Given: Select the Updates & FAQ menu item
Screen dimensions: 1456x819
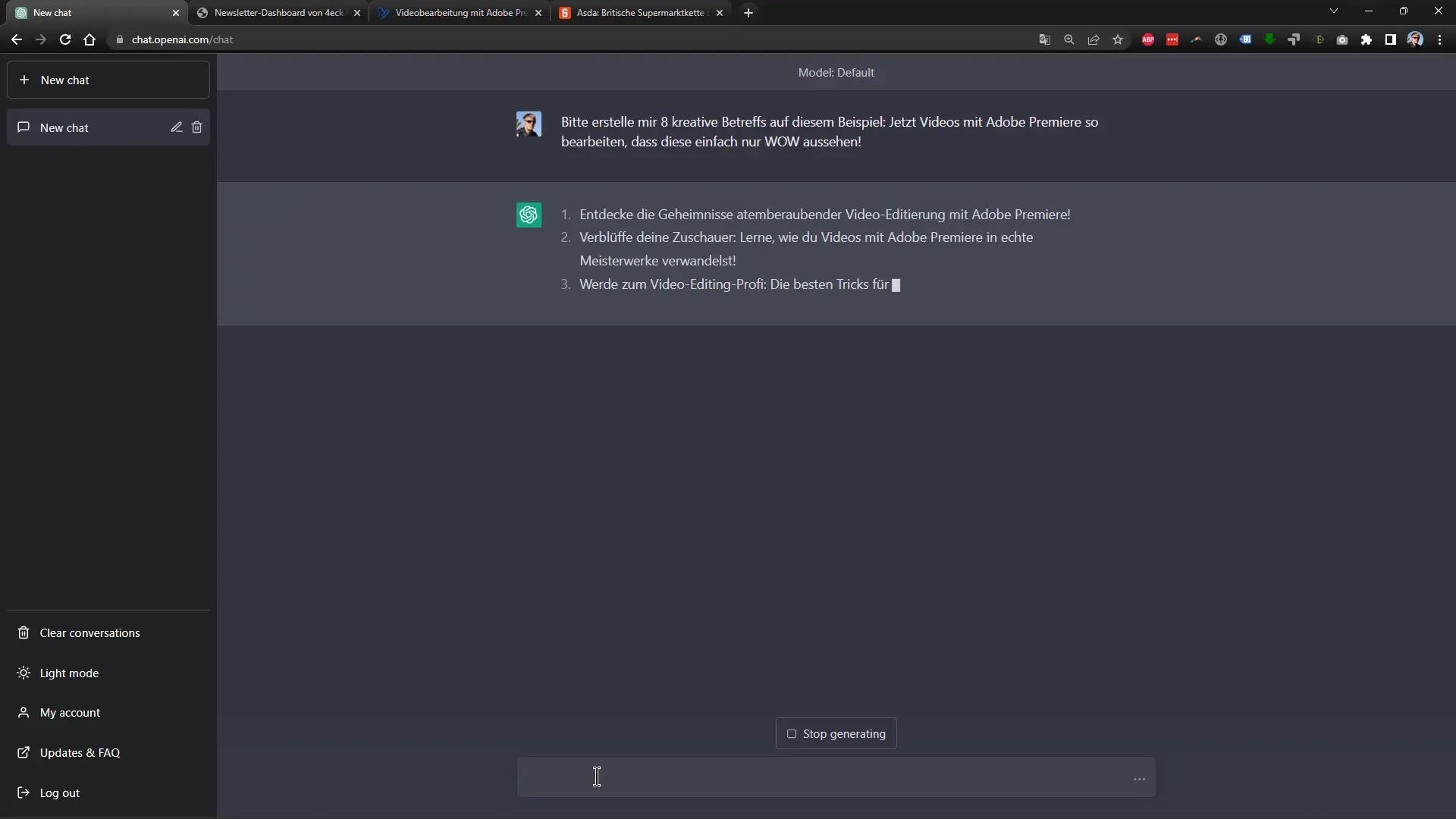Looking at the screenshot, I should (79, 752).
